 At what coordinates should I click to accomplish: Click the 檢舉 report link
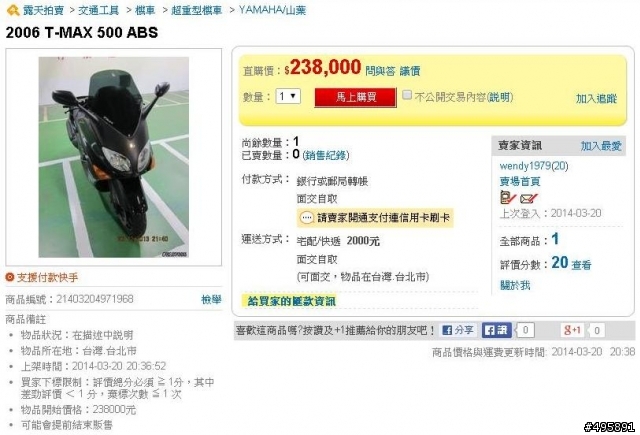211,300
